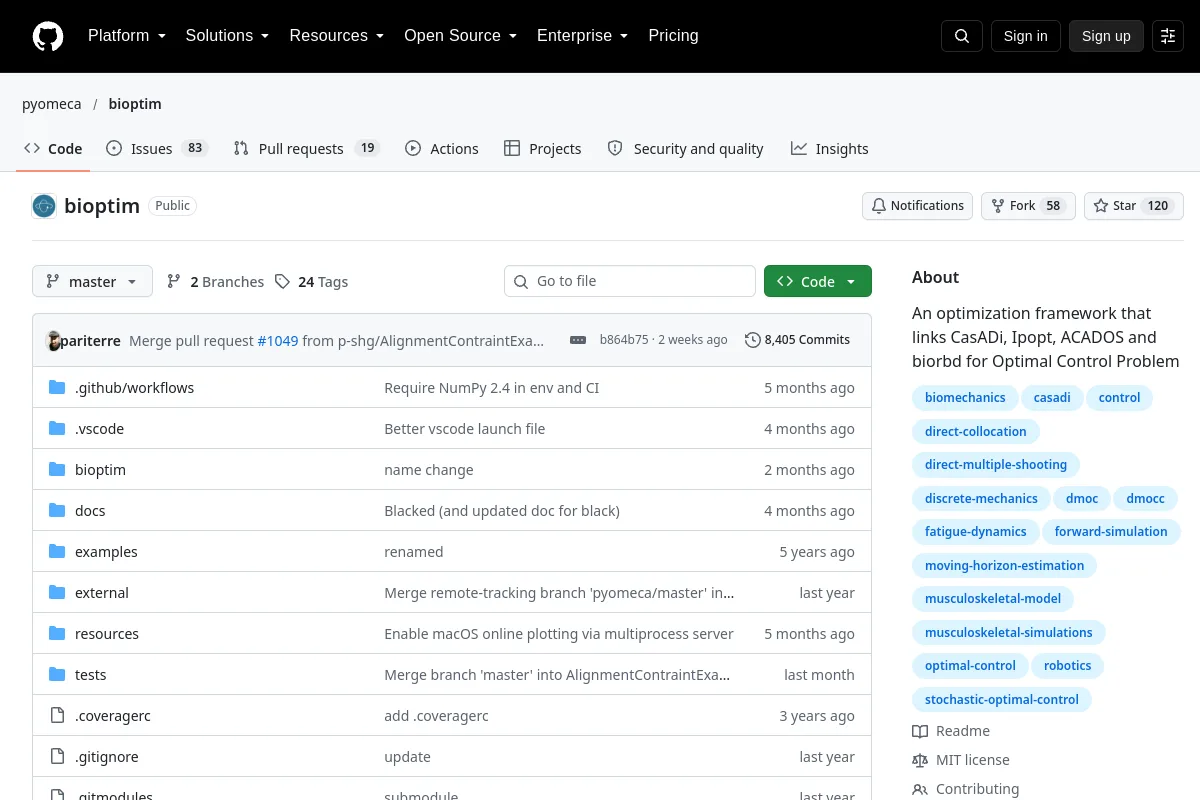Image resolution: width=1200 pixels, height=800 pixels.
Task: Open the Projects tab
Action: tap(542, 148)
